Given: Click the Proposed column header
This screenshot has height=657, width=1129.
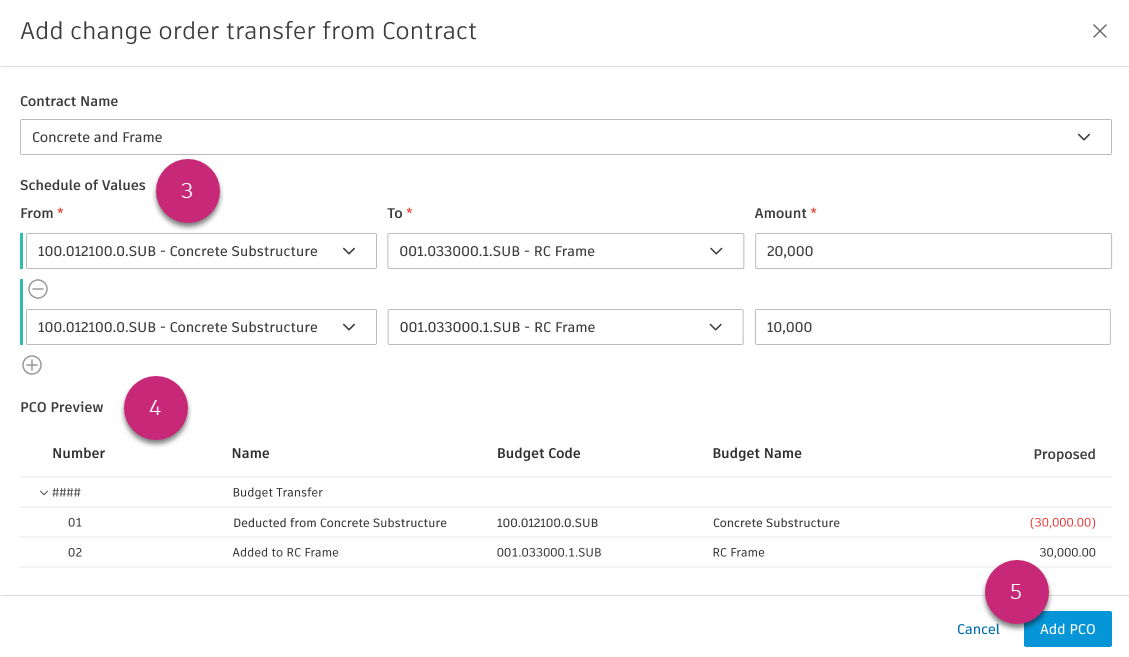Looking at the screenshot, I should [x=1064, y=454].
